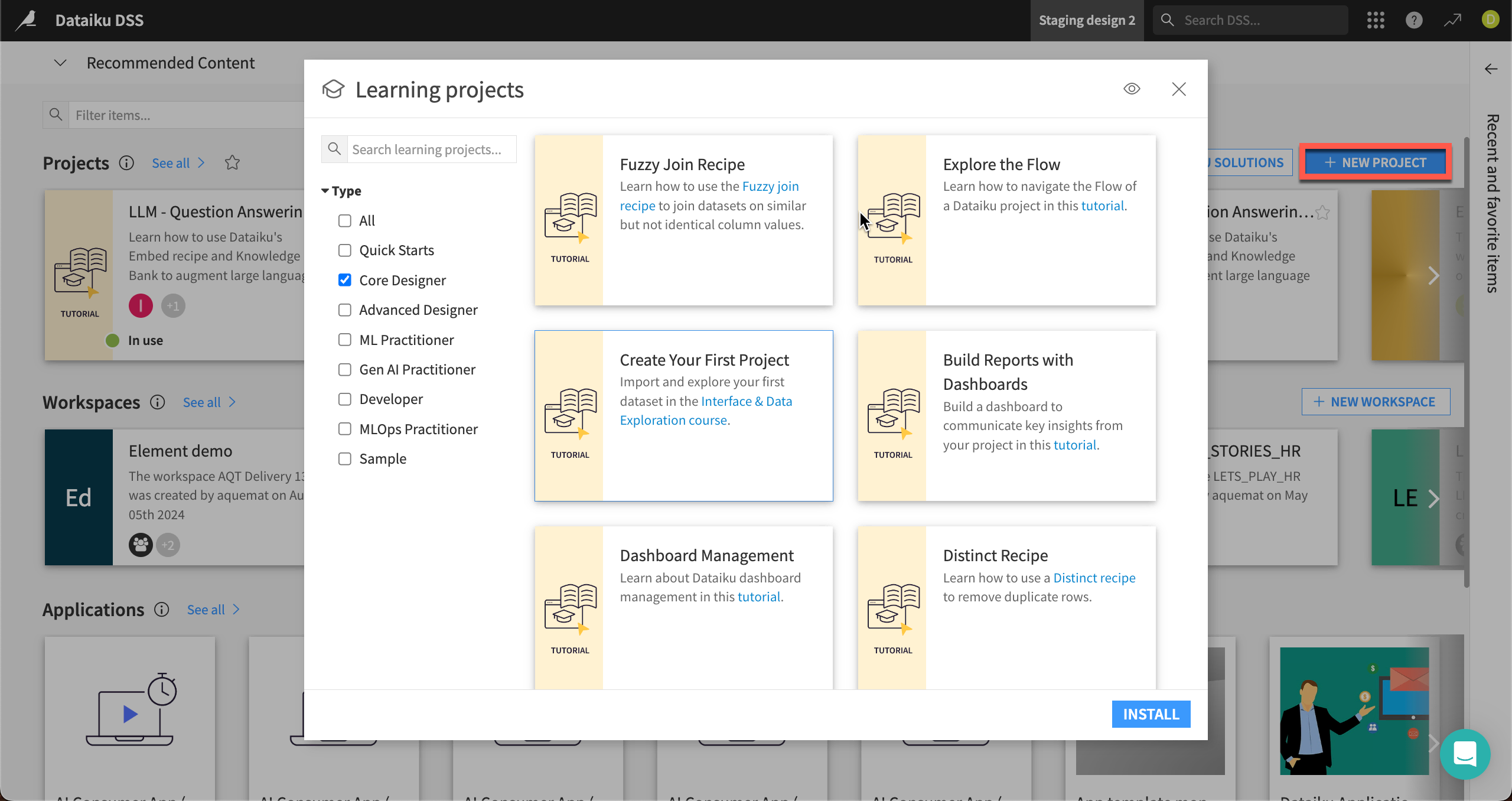Viewport: 1512px width, 801px height.
Task: Collapse the Recommended Content section chevron
Action: 60,63
